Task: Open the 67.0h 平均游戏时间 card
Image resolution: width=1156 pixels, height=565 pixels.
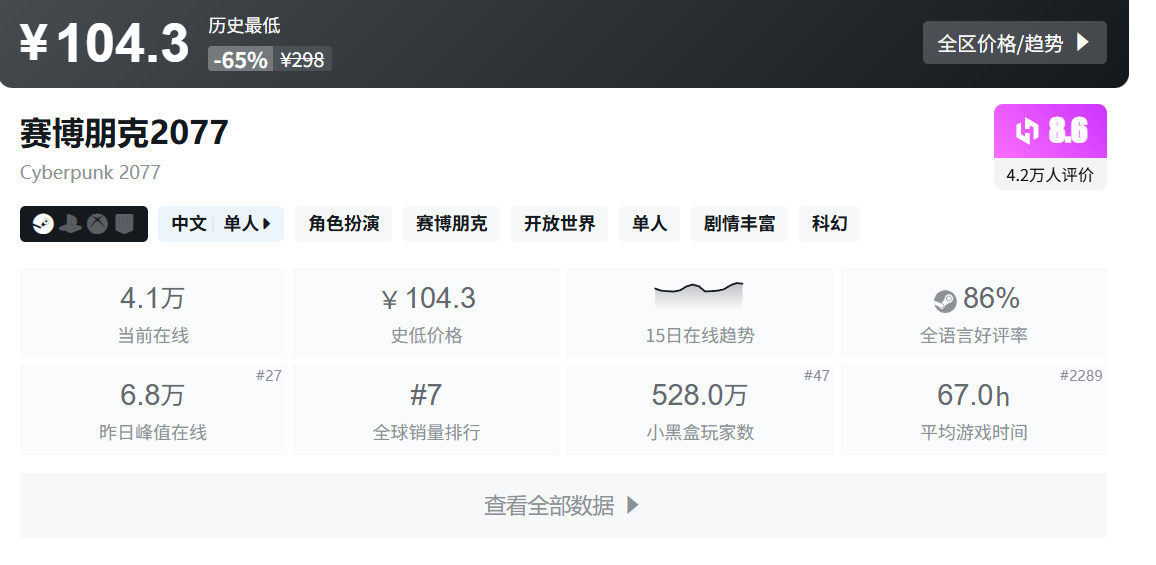Action: pos(974,409)
